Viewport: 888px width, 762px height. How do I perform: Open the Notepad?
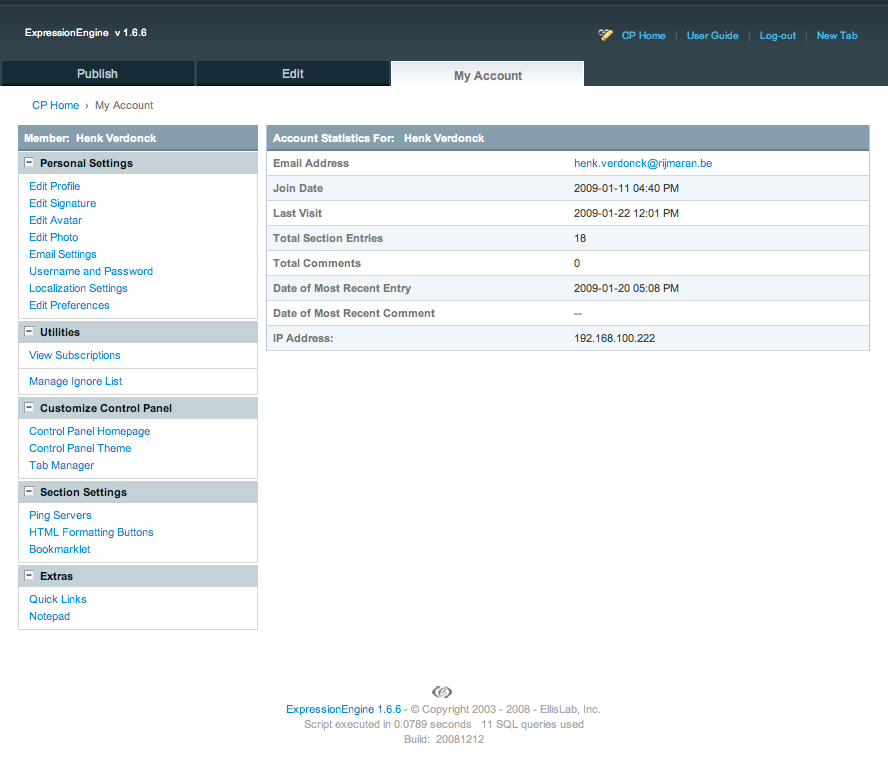click(x=49, y=616)
